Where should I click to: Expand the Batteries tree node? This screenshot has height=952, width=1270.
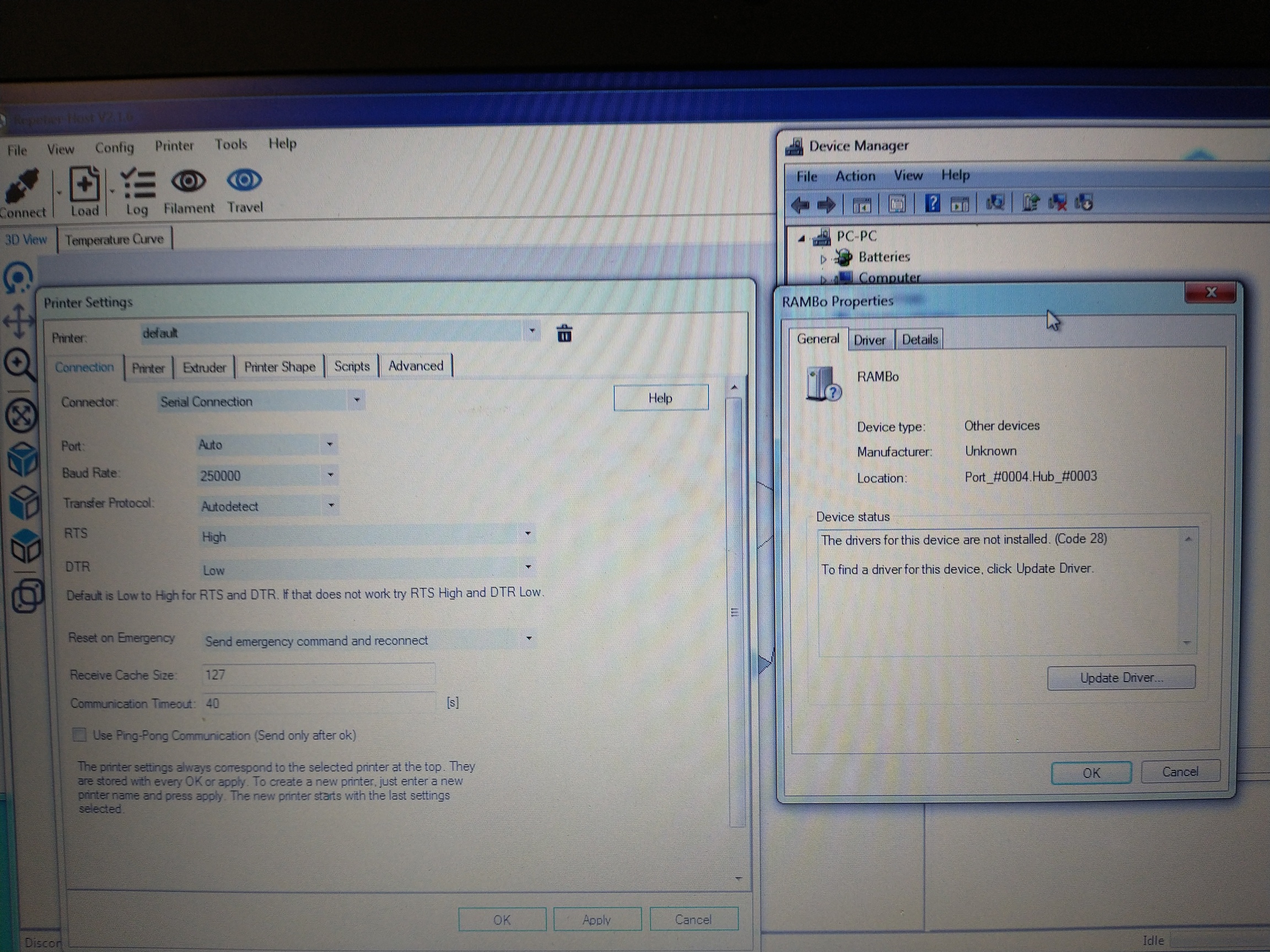tap(823, 259)
